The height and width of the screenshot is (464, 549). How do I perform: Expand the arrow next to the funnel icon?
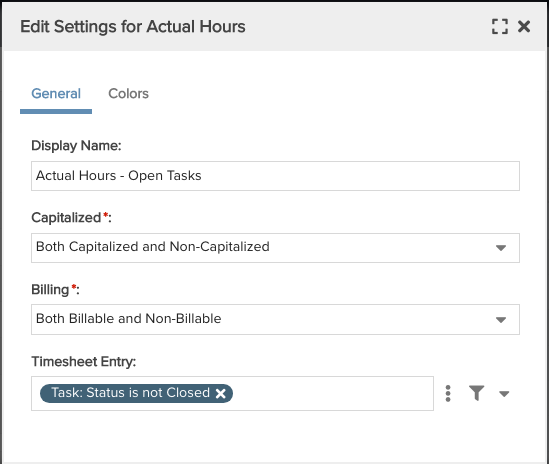click(504, 394)
